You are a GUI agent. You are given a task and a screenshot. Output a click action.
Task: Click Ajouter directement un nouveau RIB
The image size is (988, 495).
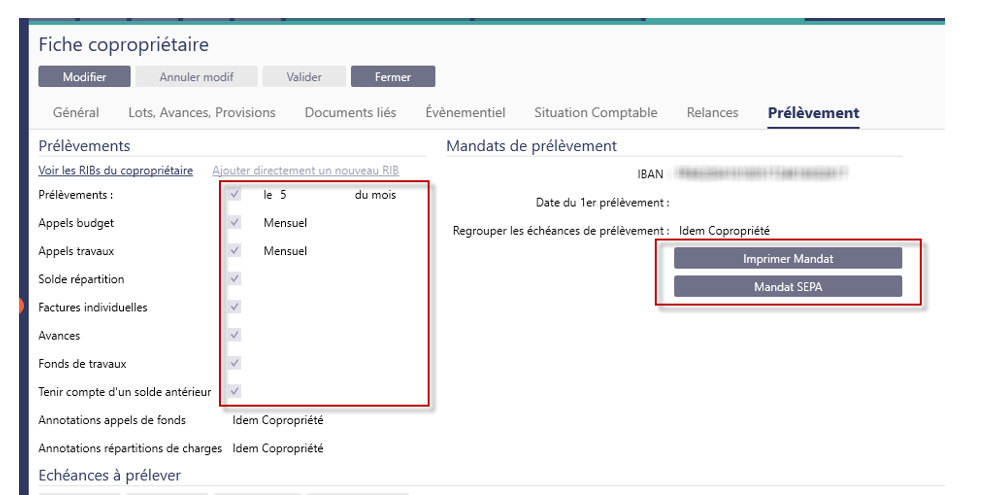(306, 171)
